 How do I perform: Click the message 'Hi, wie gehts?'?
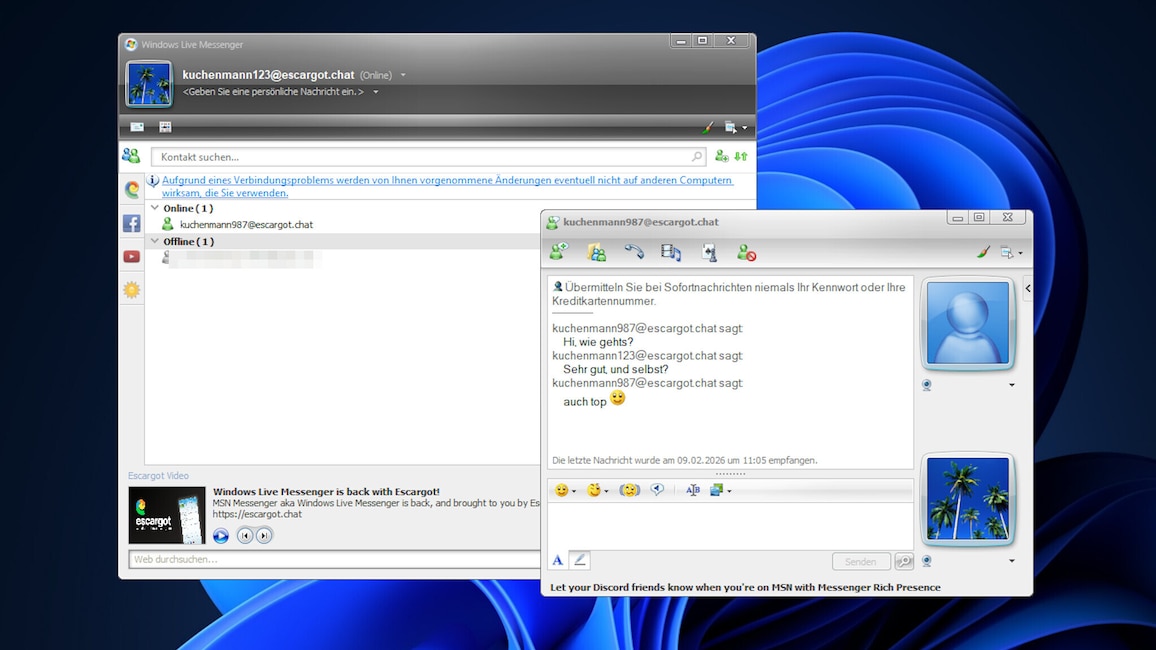[598, 342]
